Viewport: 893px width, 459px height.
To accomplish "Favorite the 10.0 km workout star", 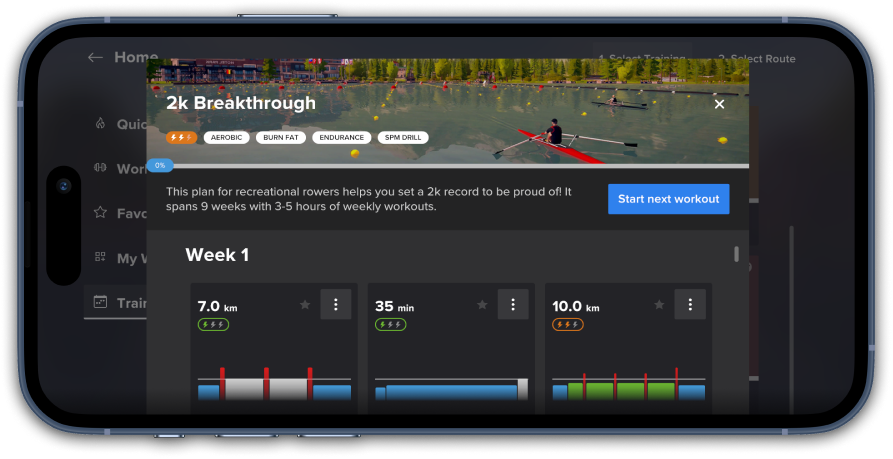I will tap(659, 305).
